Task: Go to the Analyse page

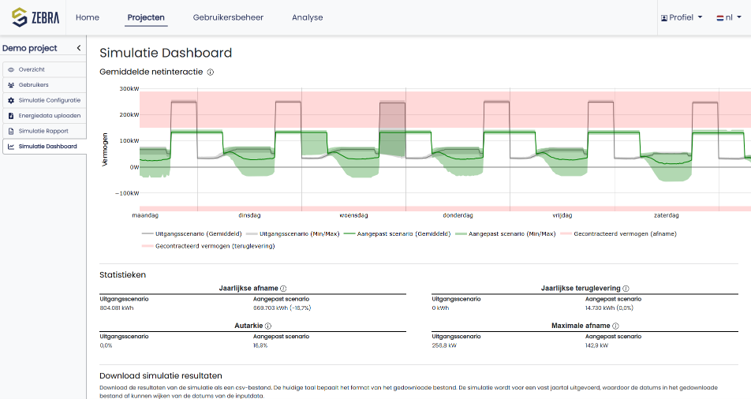Action: click(x=307, y=17)
